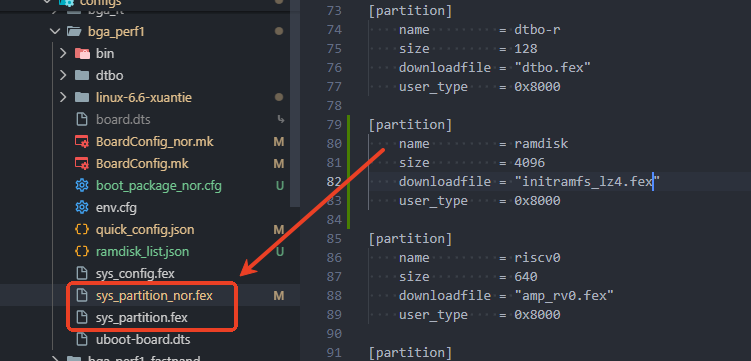
Task: Click the M badge beside quick_config.json
Action: [x=279, y=230]
